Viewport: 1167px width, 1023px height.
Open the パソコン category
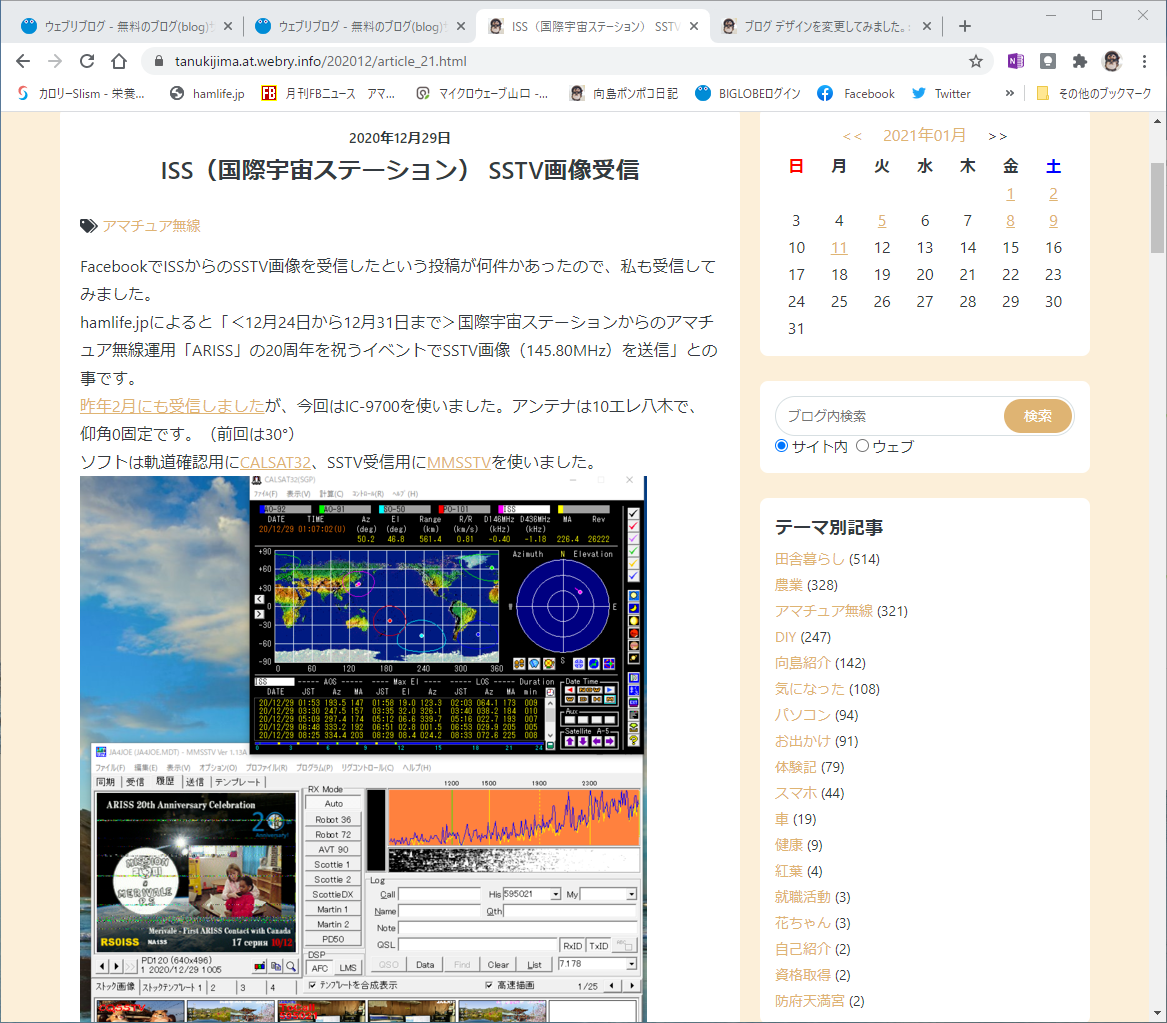point(803,715)
